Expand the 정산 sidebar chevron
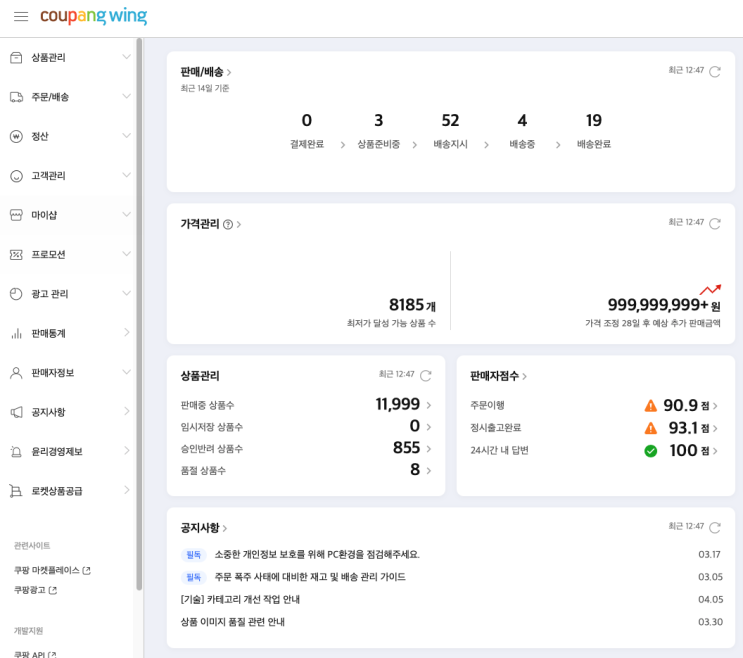 [x=127, y=135]
